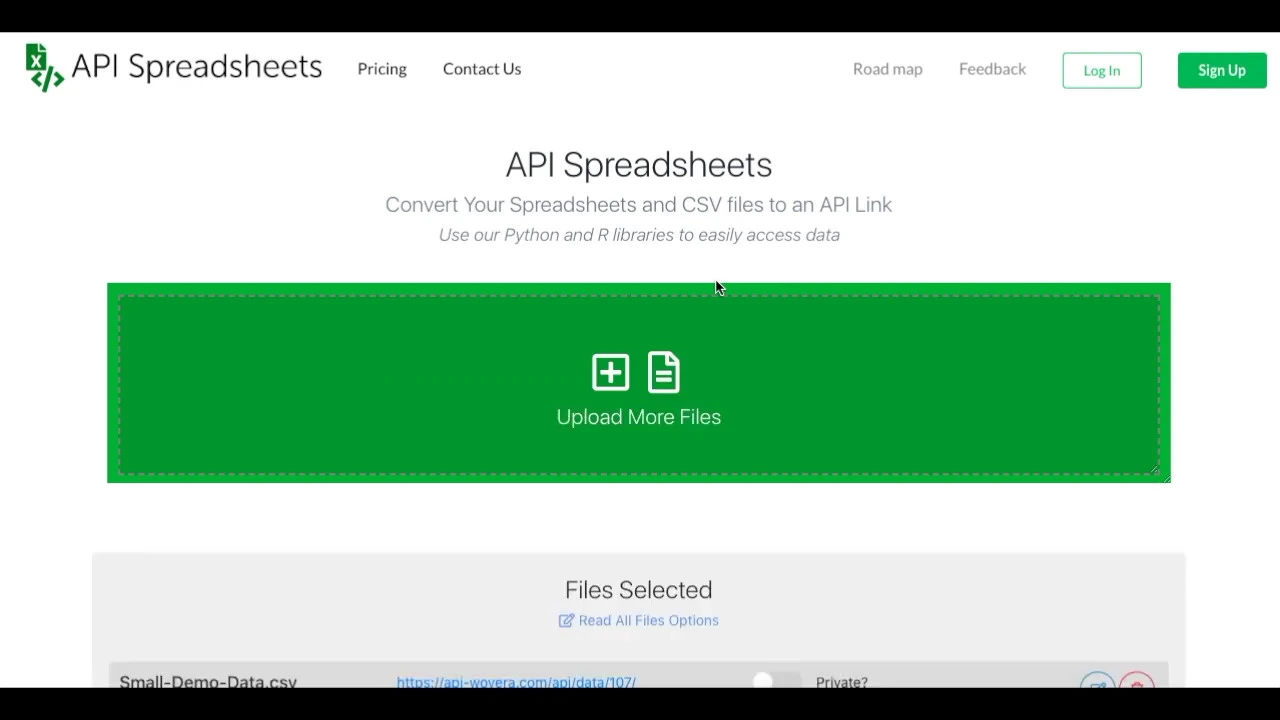Toggle the Private switch for Small-Demo-Data.csv
The width and height of the screenshot is (1280, 720).
pyautogui.click(x=776, y=682)
